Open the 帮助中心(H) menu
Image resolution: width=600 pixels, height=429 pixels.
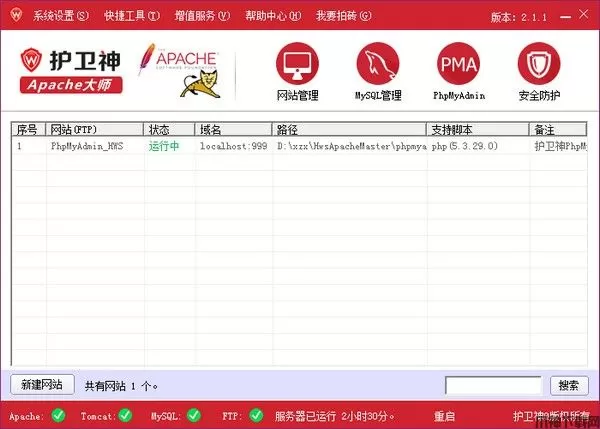273,16
